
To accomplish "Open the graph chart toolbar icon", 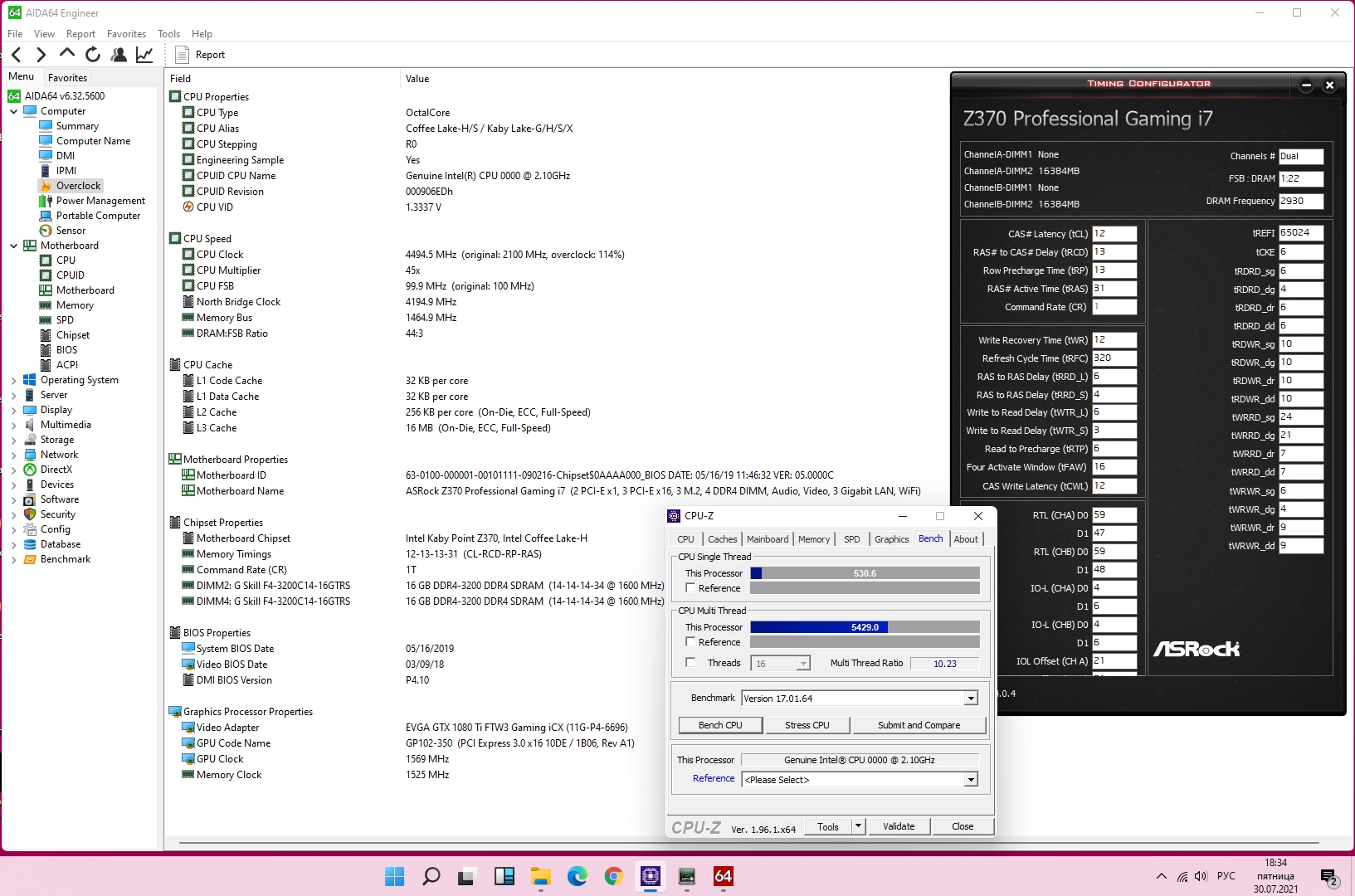I will [x=144, y=55].
